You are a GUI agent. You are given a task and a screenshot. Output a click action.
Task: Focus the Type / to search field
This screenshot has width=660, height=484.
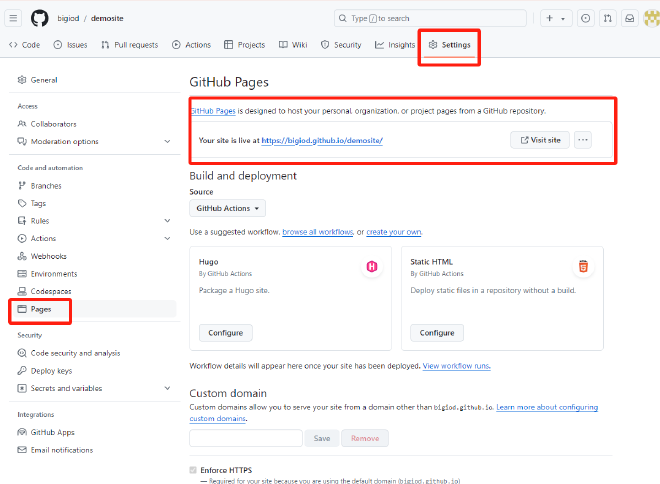[x=430, y=18]
